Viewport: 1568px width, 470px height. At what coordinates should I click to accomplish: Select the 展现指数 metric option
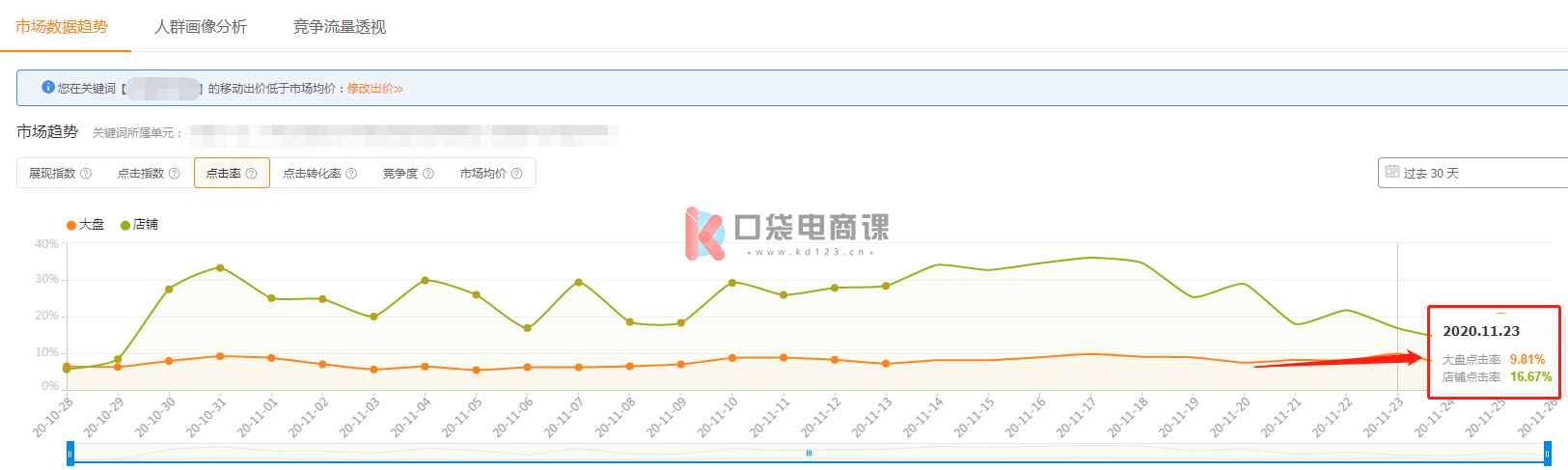tap(52, 174)
